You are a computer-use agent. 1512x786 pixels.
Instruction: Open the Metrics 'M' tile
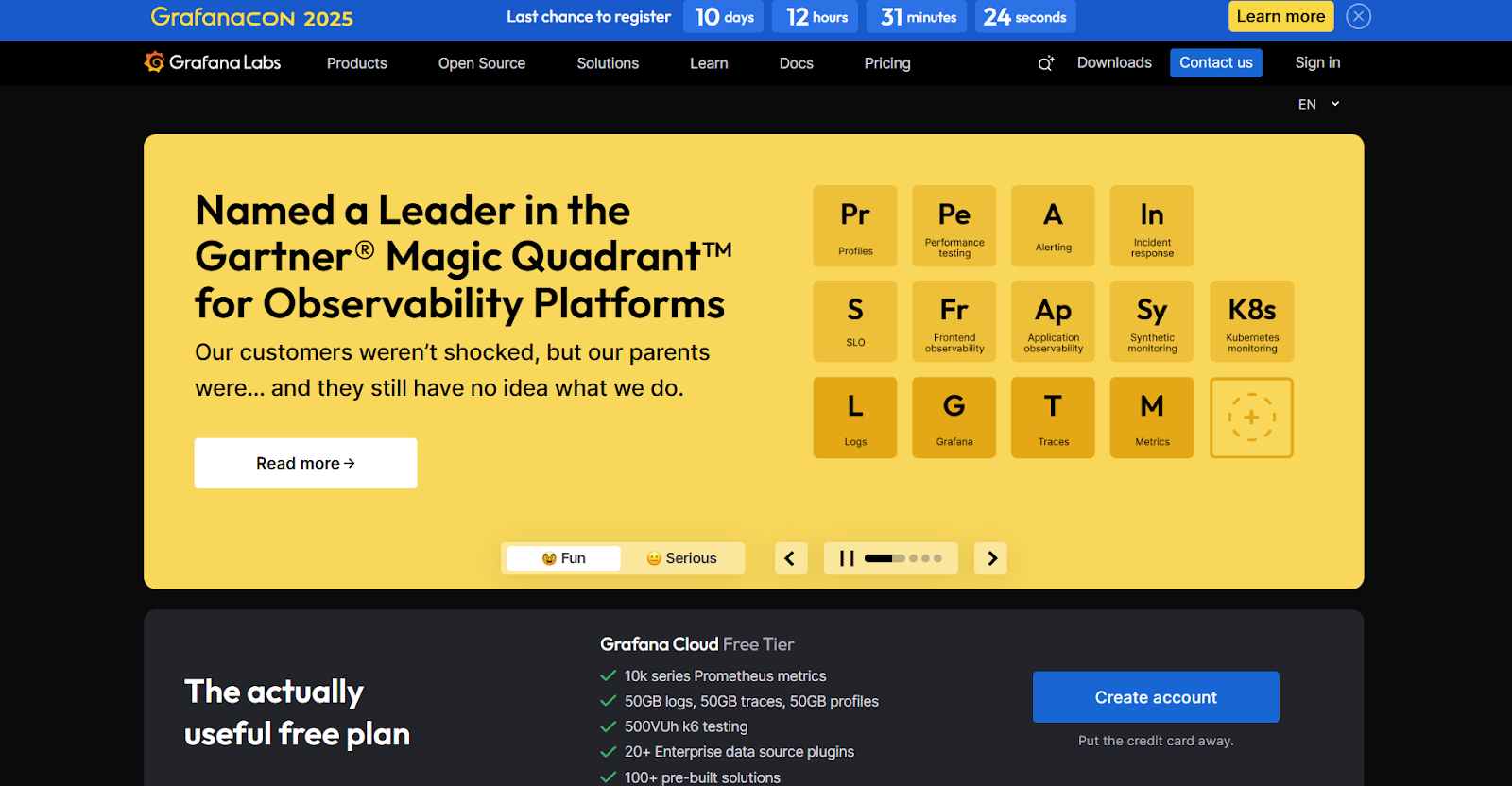(1152, 418)
